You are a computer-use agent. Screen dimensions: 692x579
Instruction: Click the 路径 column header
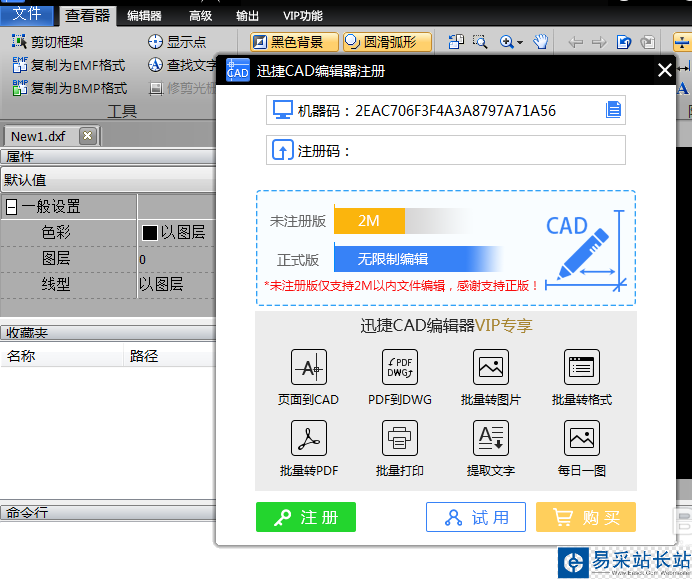click(170, 356)
